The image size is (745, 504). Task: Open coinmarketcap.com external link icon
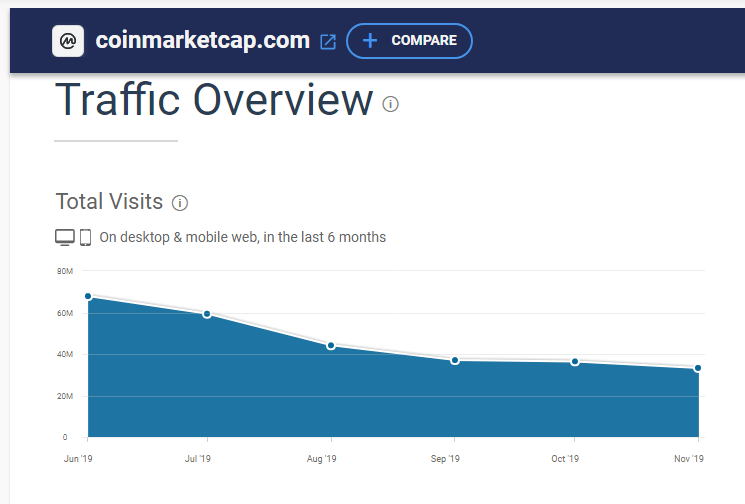pos(328,42)
